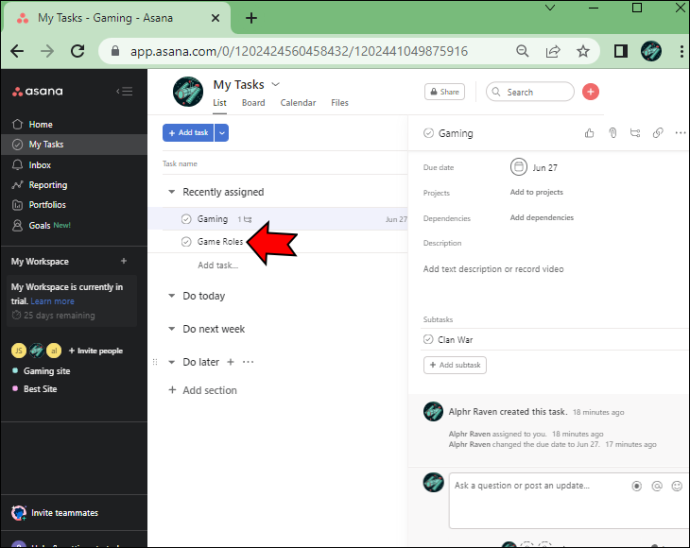Bookmark this page with star icon
Image resolution: width=690 pixels, height=548 pixels.
(x=583, y=51)
